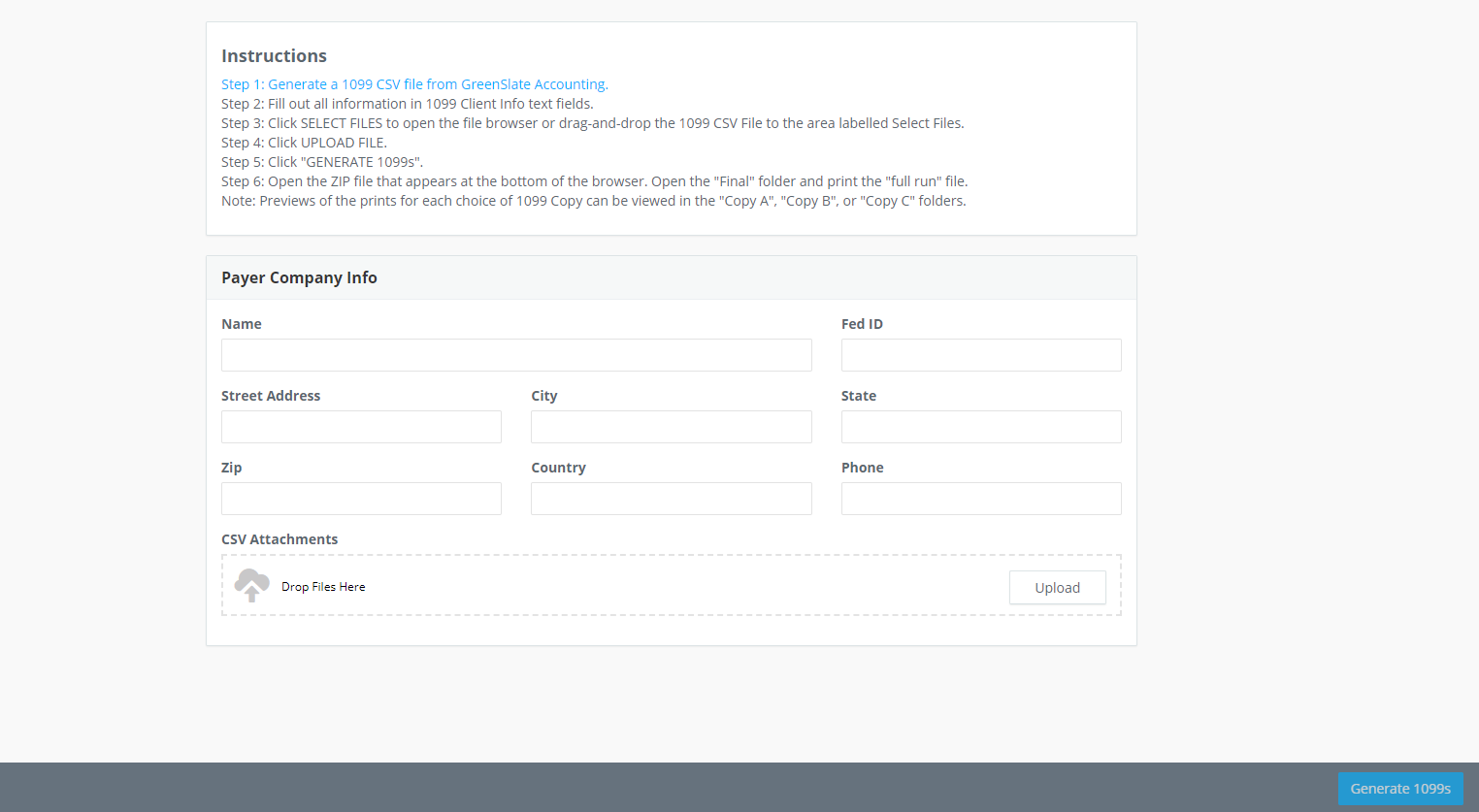Select the Phone input field
The height and width of the screenshot is (812, 1479).
(981, 499)
